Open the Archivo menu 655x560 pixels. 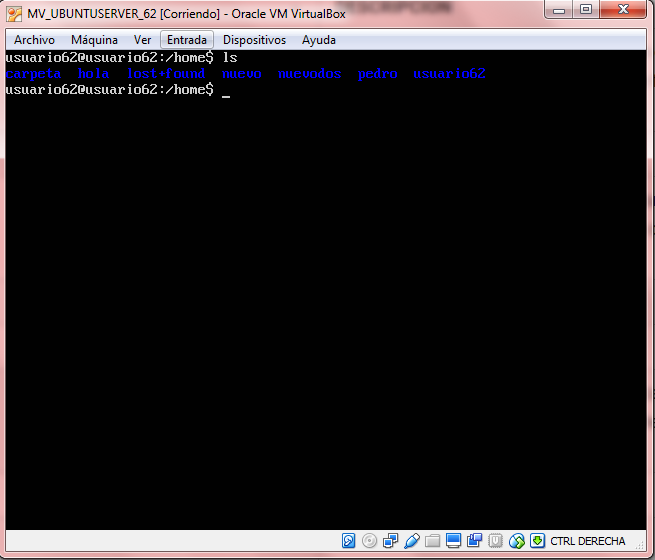coord(34,40)
